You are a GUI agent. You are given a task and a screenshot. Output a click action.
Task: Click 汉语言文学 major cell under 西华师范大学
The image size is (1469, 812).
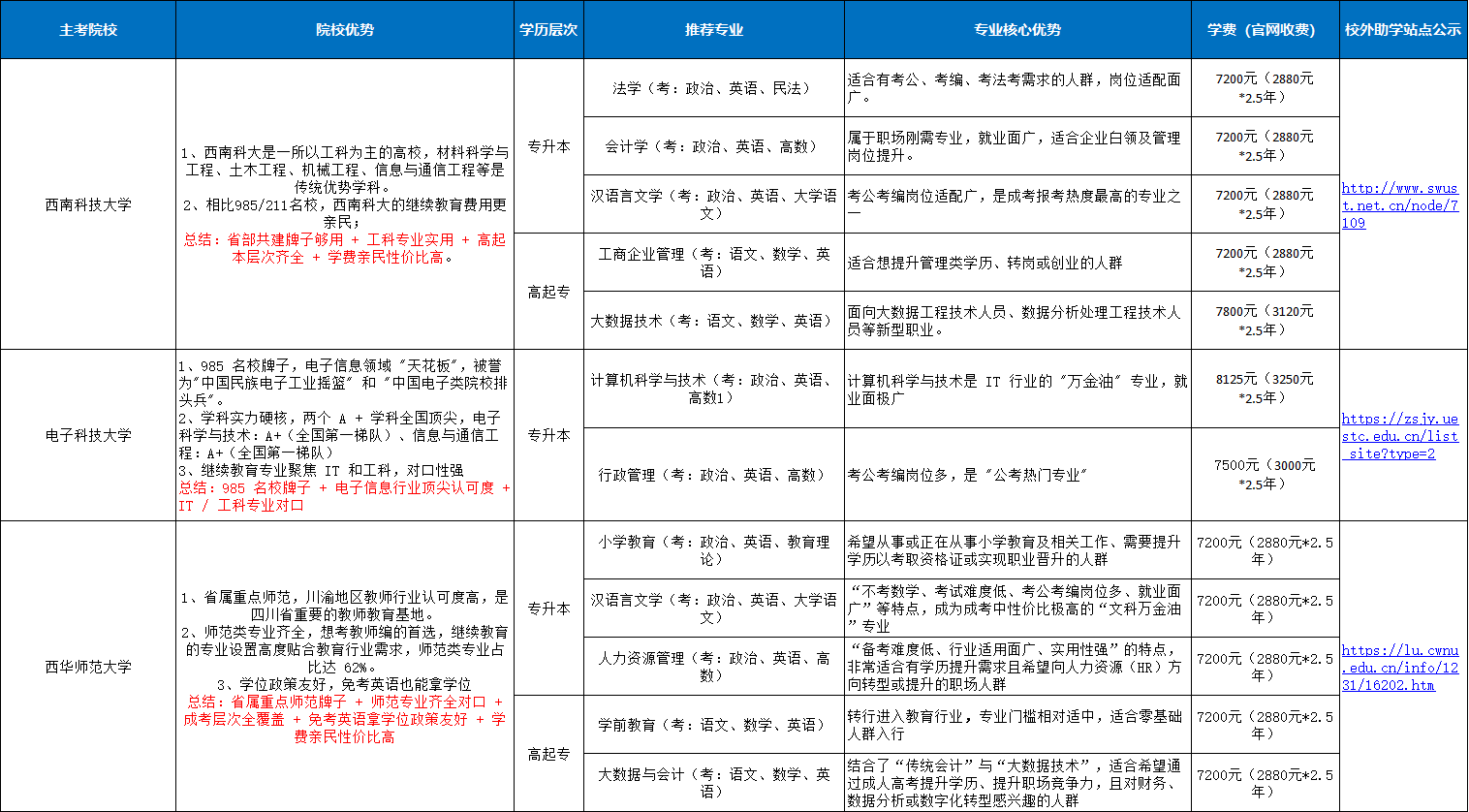click(714, 609)
